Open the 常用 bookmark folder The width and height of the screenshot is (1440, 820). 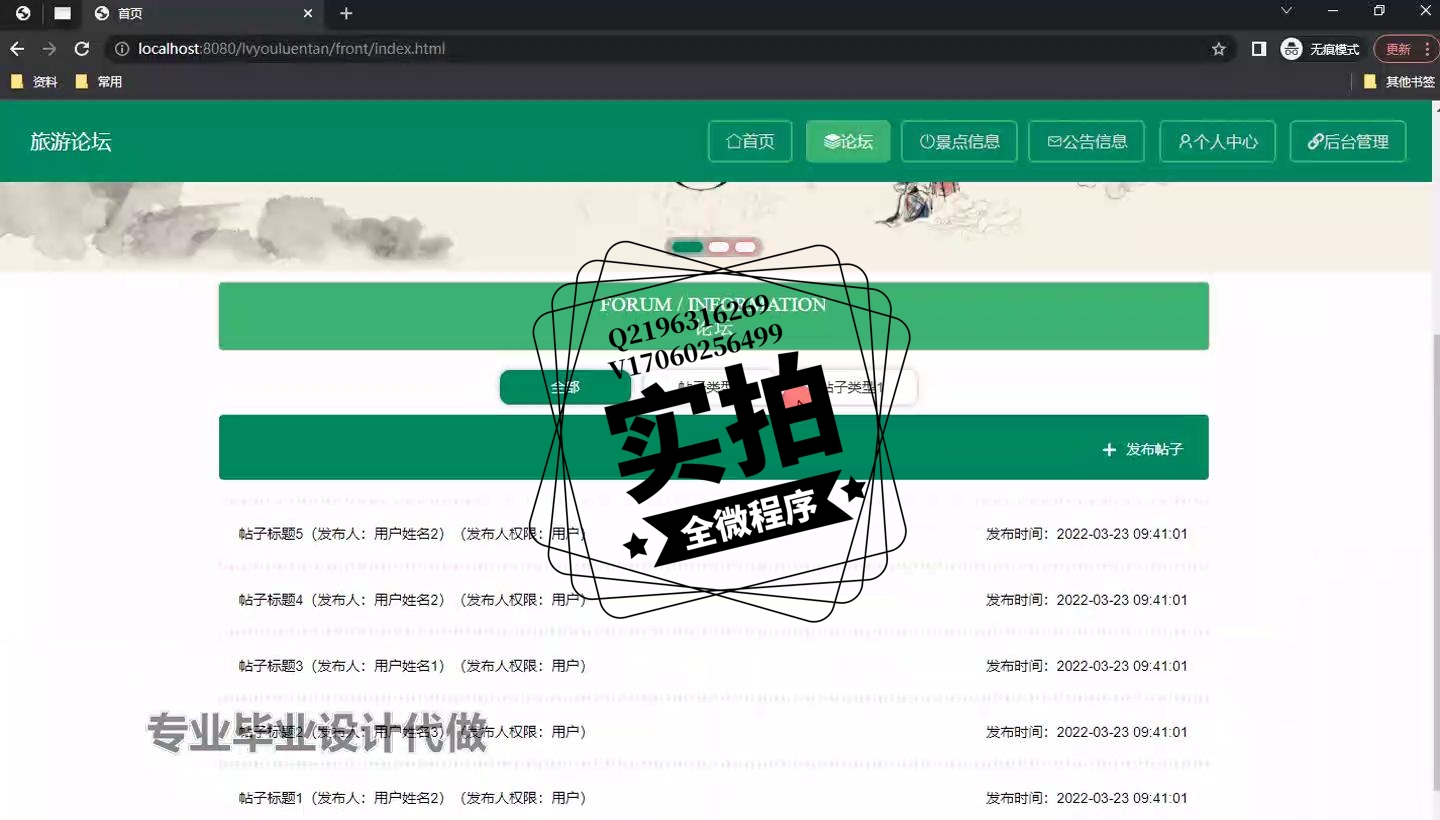coord(99,82)
